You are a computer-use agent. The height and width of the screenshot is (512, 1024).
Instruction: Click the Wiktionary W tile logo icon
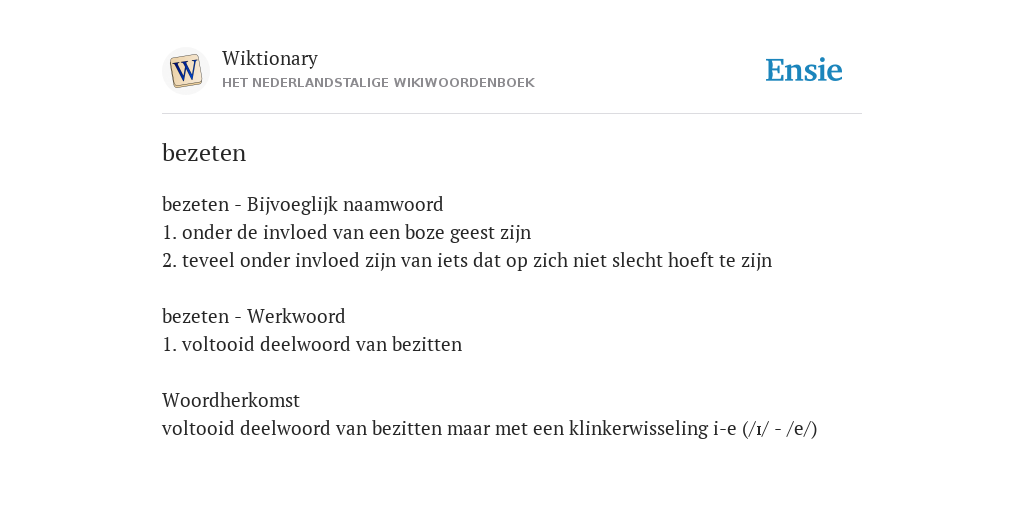tap(185, 71)
